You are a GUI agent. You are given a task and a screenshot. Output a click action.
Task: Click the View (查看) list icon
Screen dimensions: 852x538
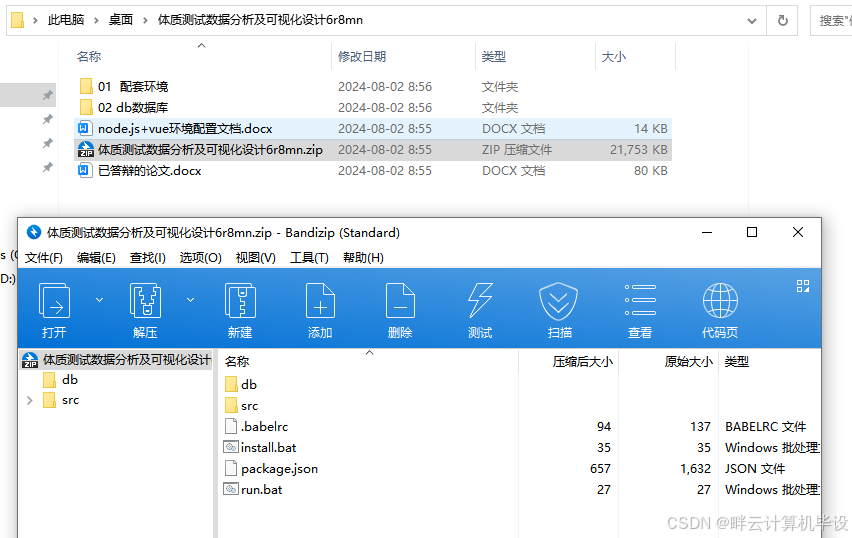coord(640,300)
